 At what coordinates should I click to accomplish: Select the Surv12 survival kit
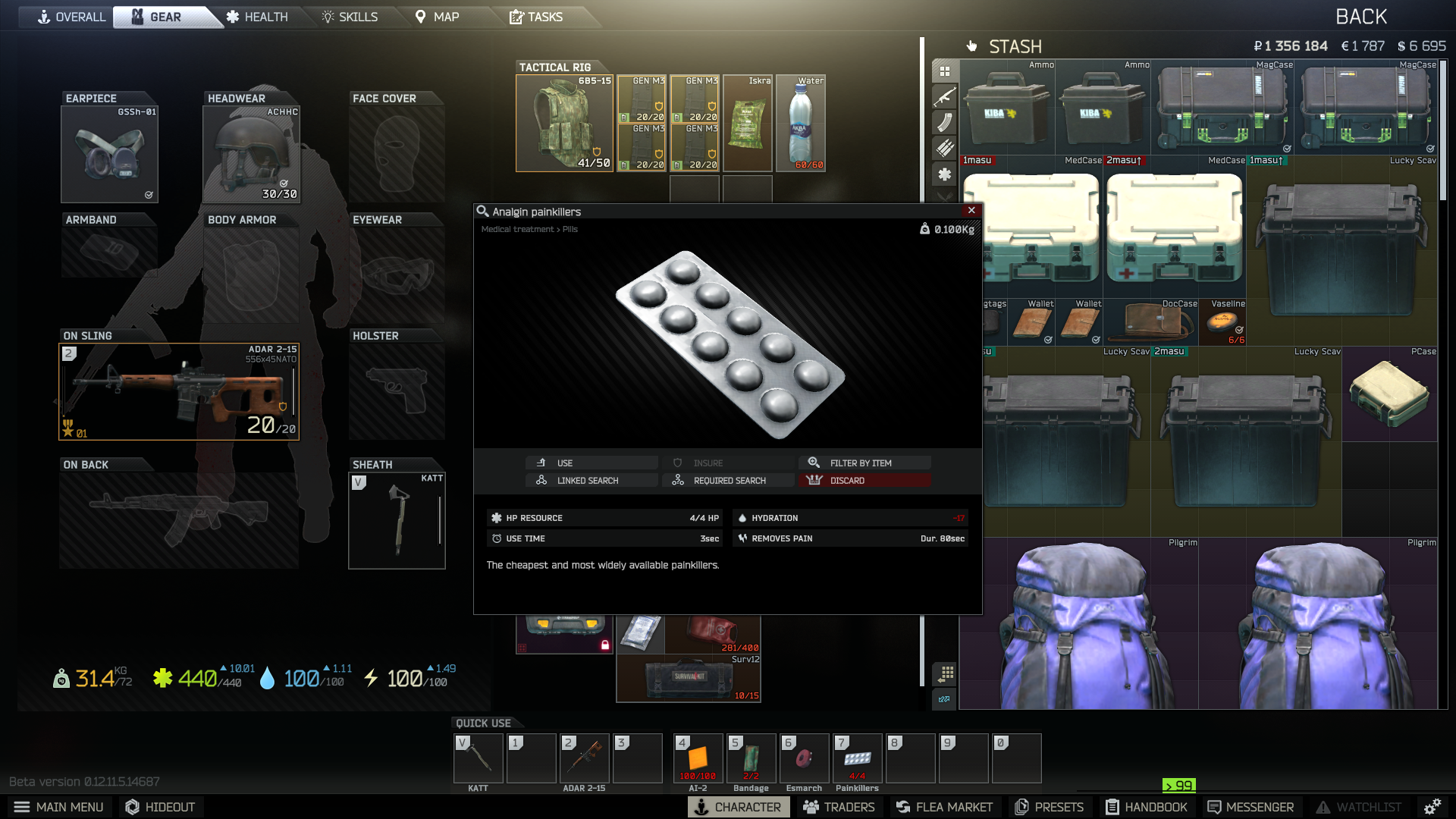tap(689, 678)
